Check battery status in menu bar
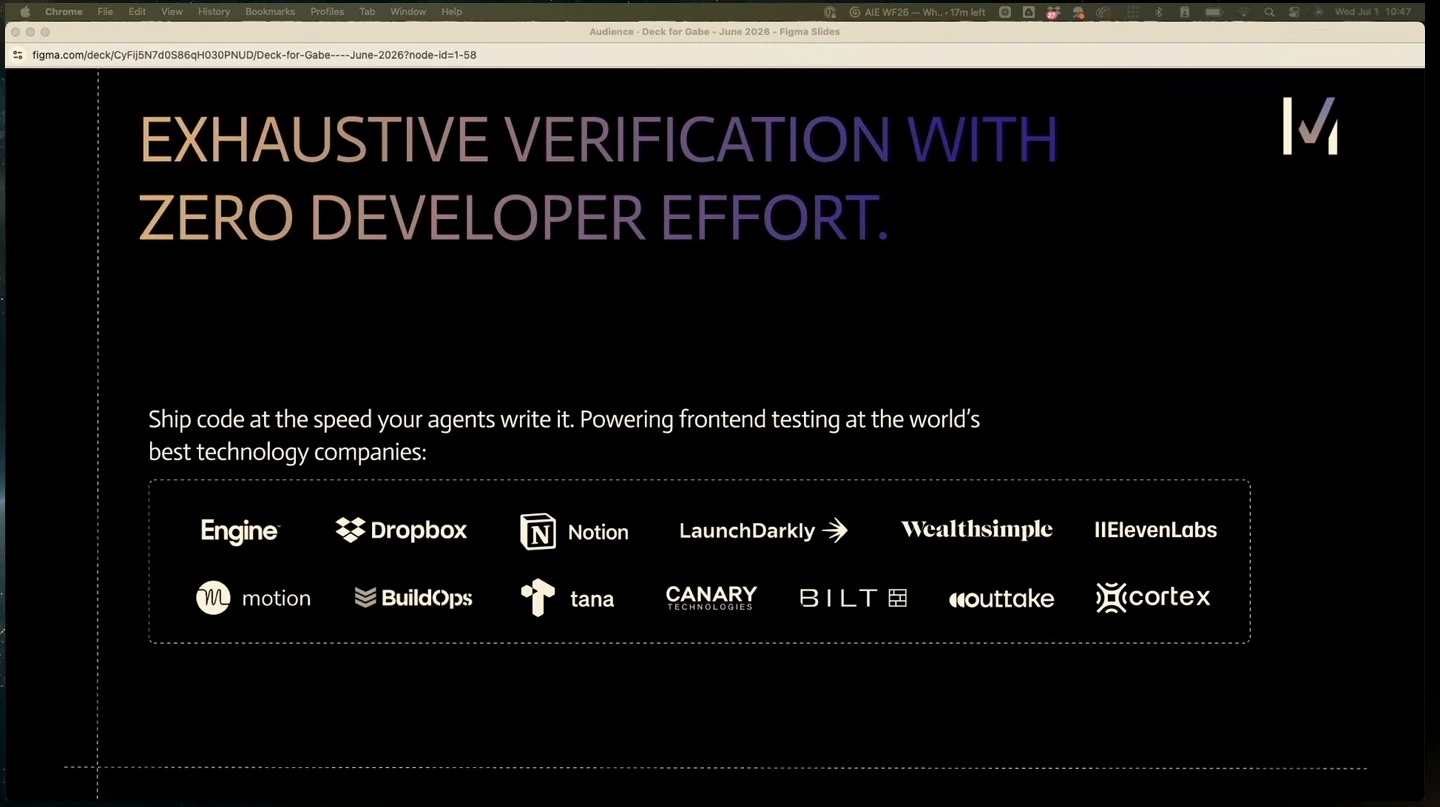Image resolution: width=1440 pixels, height=807 pixels. point(1213,12)
